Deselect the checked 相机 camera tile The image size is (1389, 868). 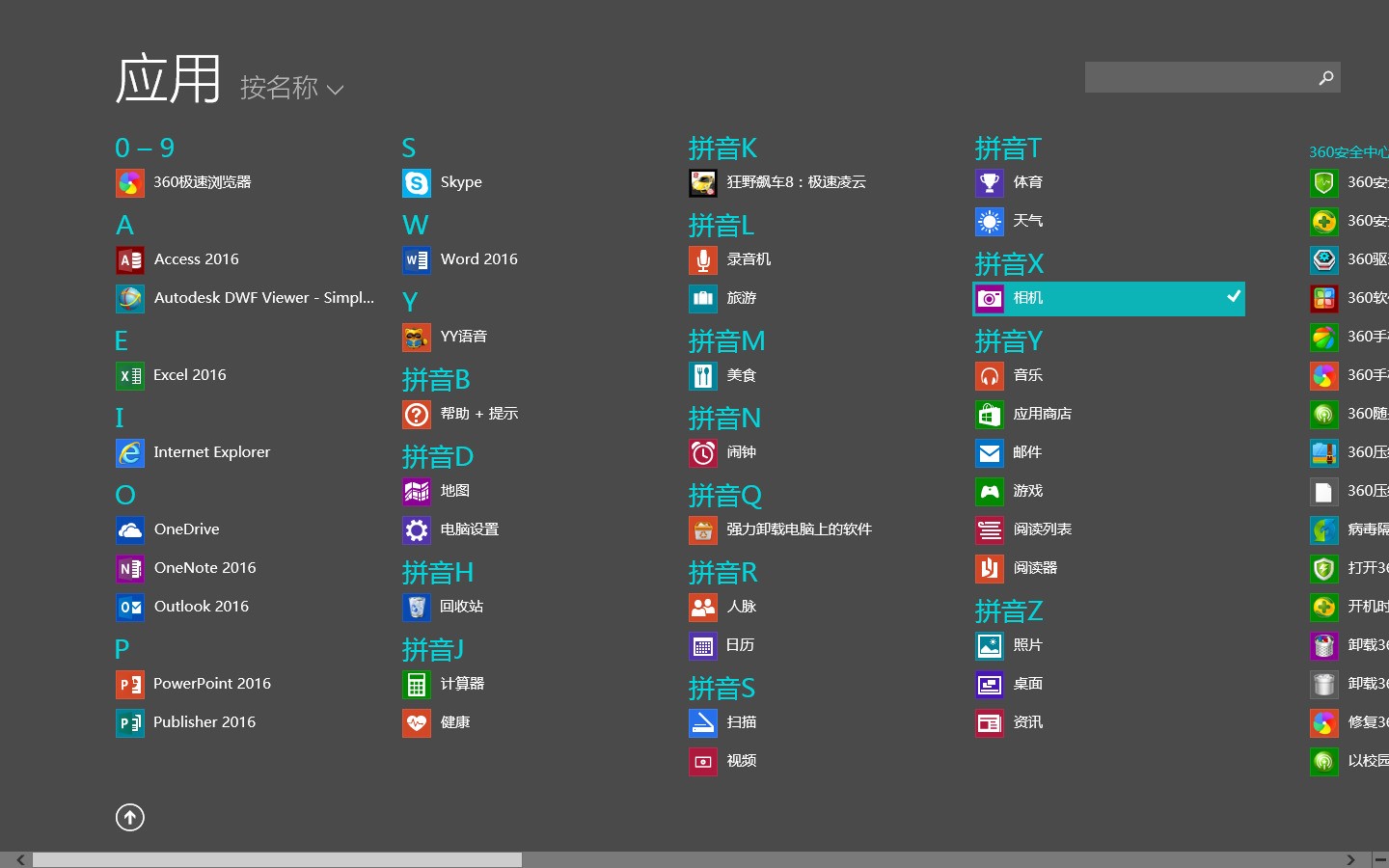(x=1108, y=298)
